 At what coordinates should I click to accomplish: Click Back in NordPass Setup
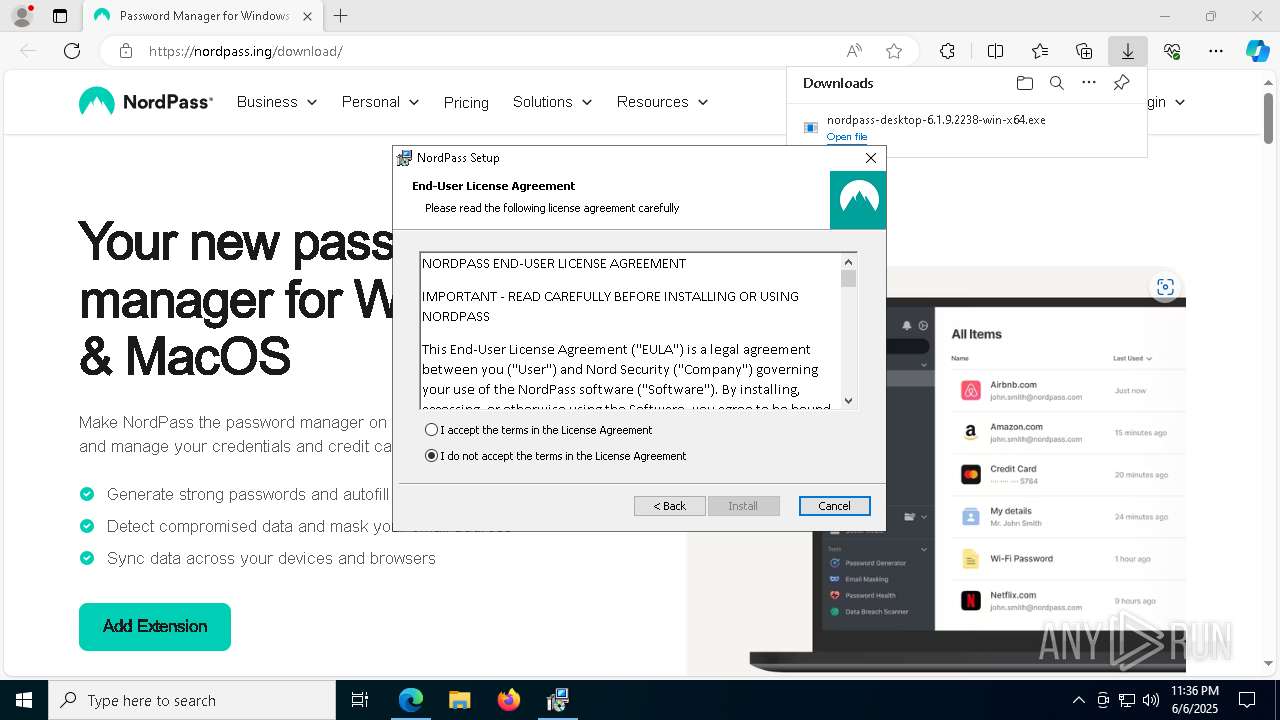tap(670, 506)
